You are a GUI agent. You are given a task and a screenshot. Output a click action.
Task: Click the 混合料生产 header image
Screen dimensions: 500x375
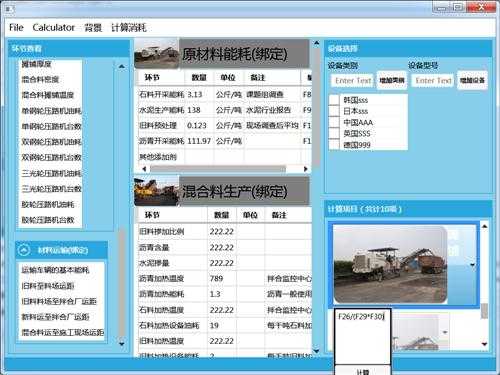[157, 191]
